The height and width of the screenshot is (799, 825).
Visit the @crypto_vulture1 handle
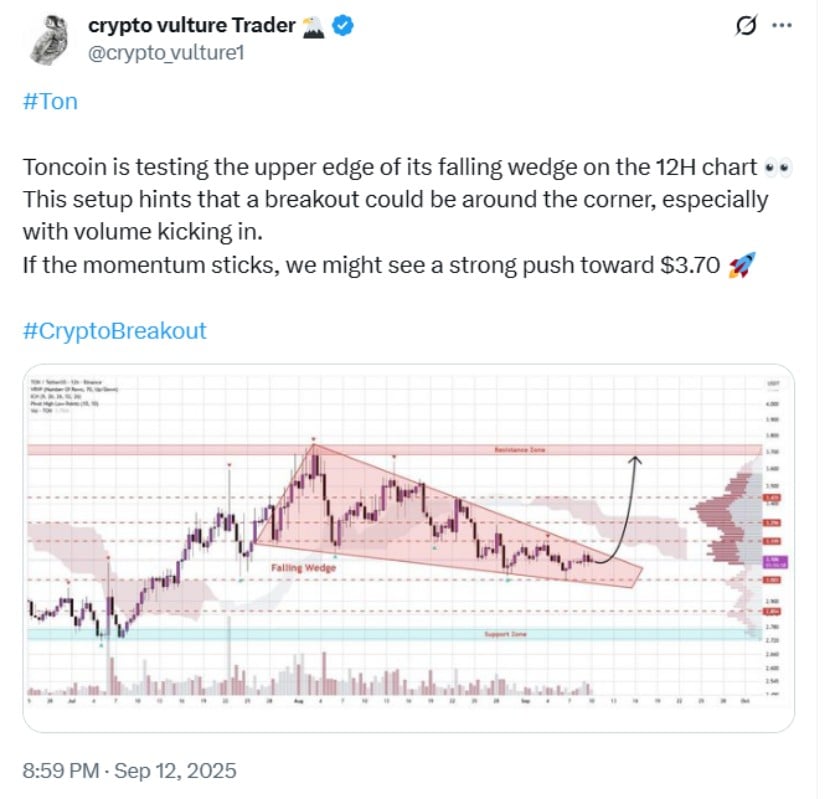click(x=166, y=53)
